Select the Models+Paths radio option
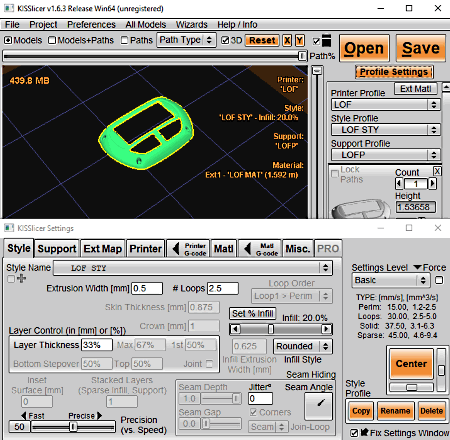450x440 pixels. point(52,40)
